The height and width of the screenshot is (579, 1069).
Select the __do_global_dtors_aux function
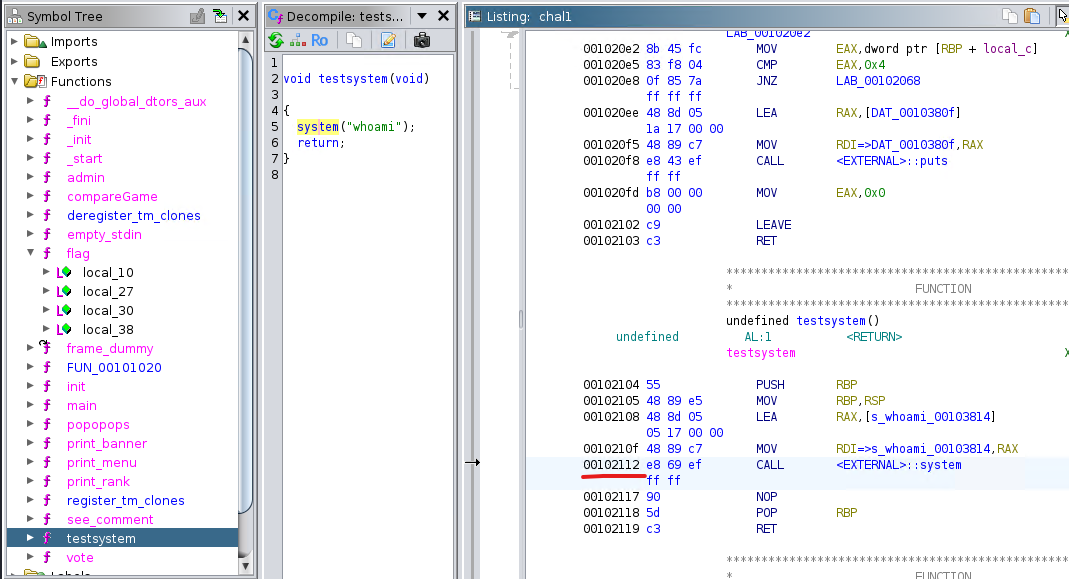point(136,102)
